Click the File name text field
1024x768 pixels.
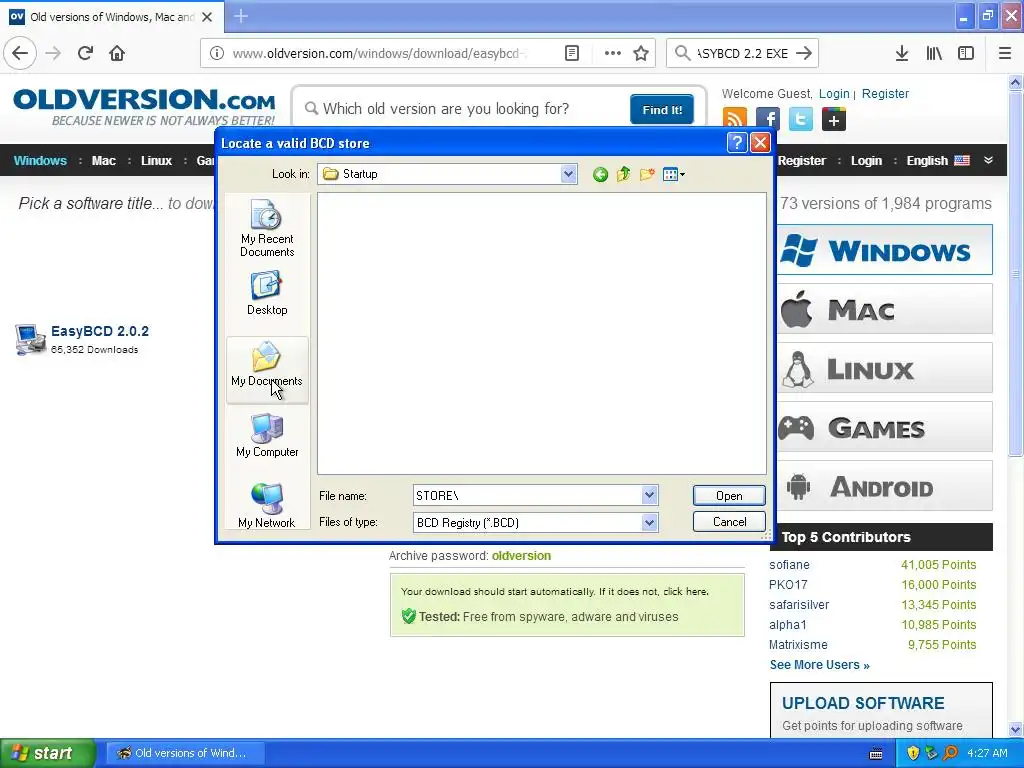(x=527, y=495)
